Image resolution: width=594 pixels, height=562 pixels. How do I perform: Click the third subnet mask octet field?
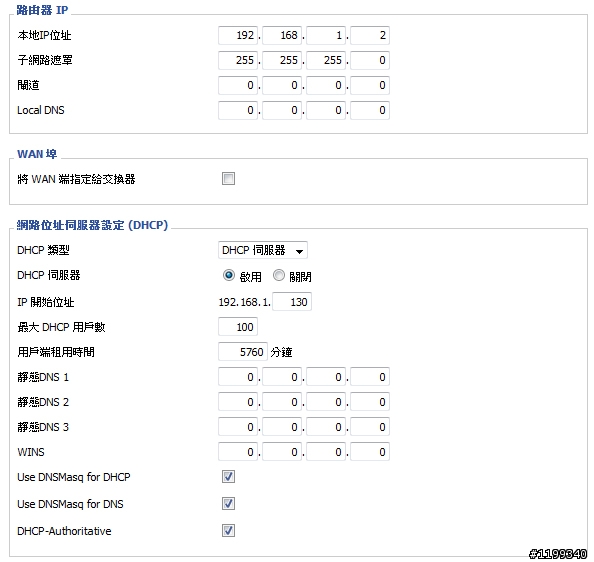coord(326,60)
